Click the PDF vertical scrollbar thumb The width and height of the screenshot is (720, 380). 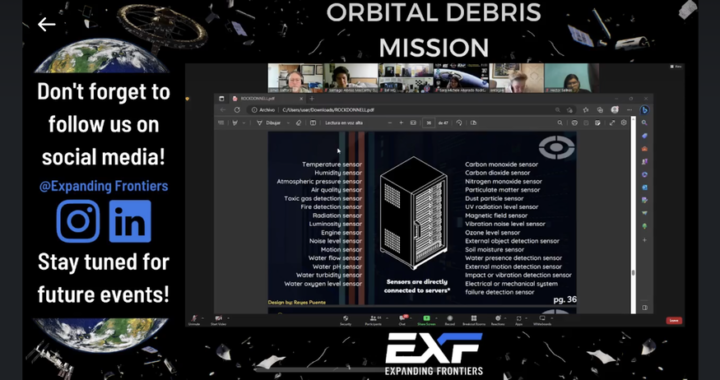click(x=633, y=273)
